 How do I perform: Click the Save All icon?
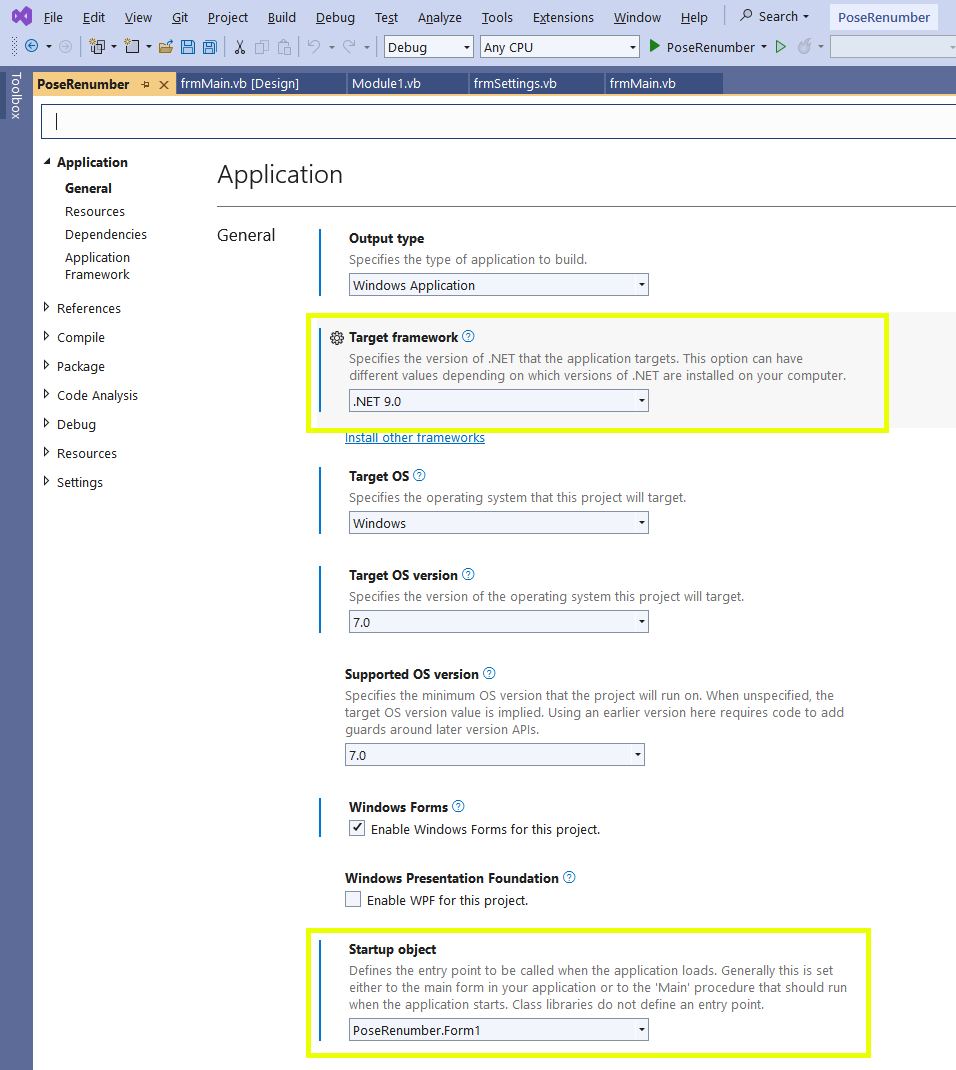[209, 46]
